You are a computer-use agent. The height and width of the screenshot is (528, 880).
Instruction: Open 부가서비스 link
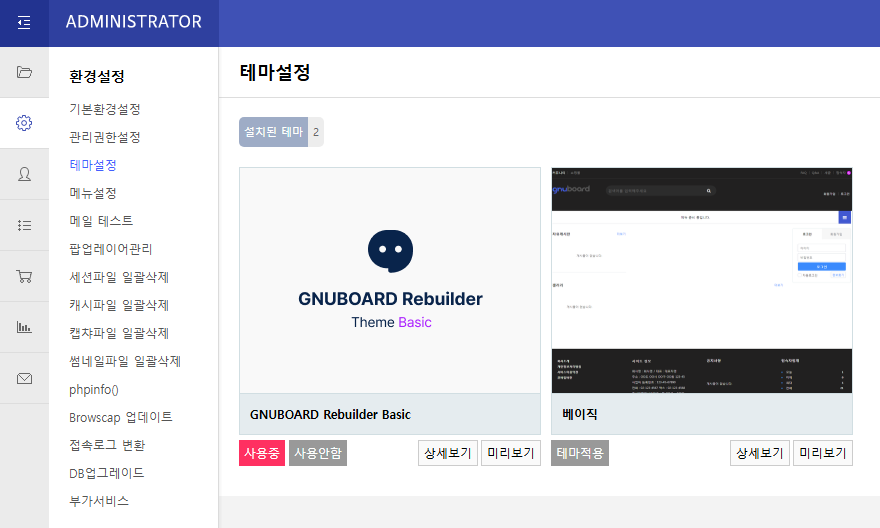(99, 501)
